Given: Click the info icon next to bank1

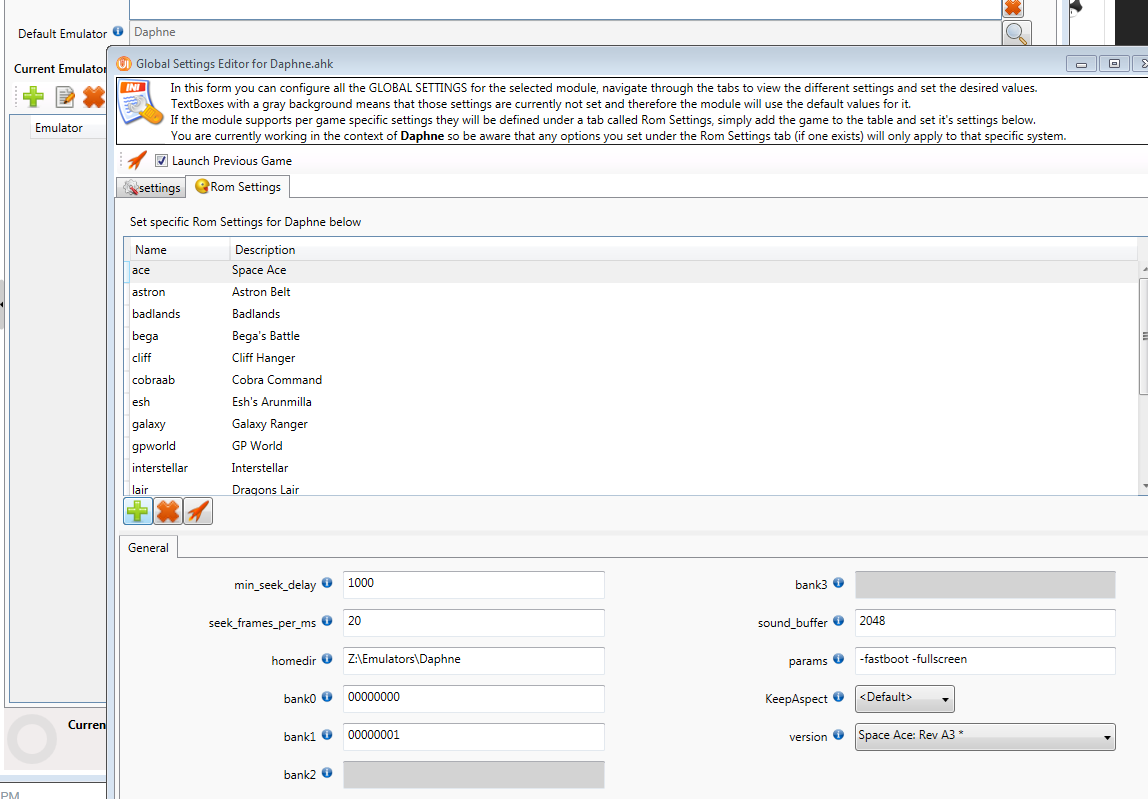Looking at the screenshot, I should pyautogui.click(x=327, y=735).
